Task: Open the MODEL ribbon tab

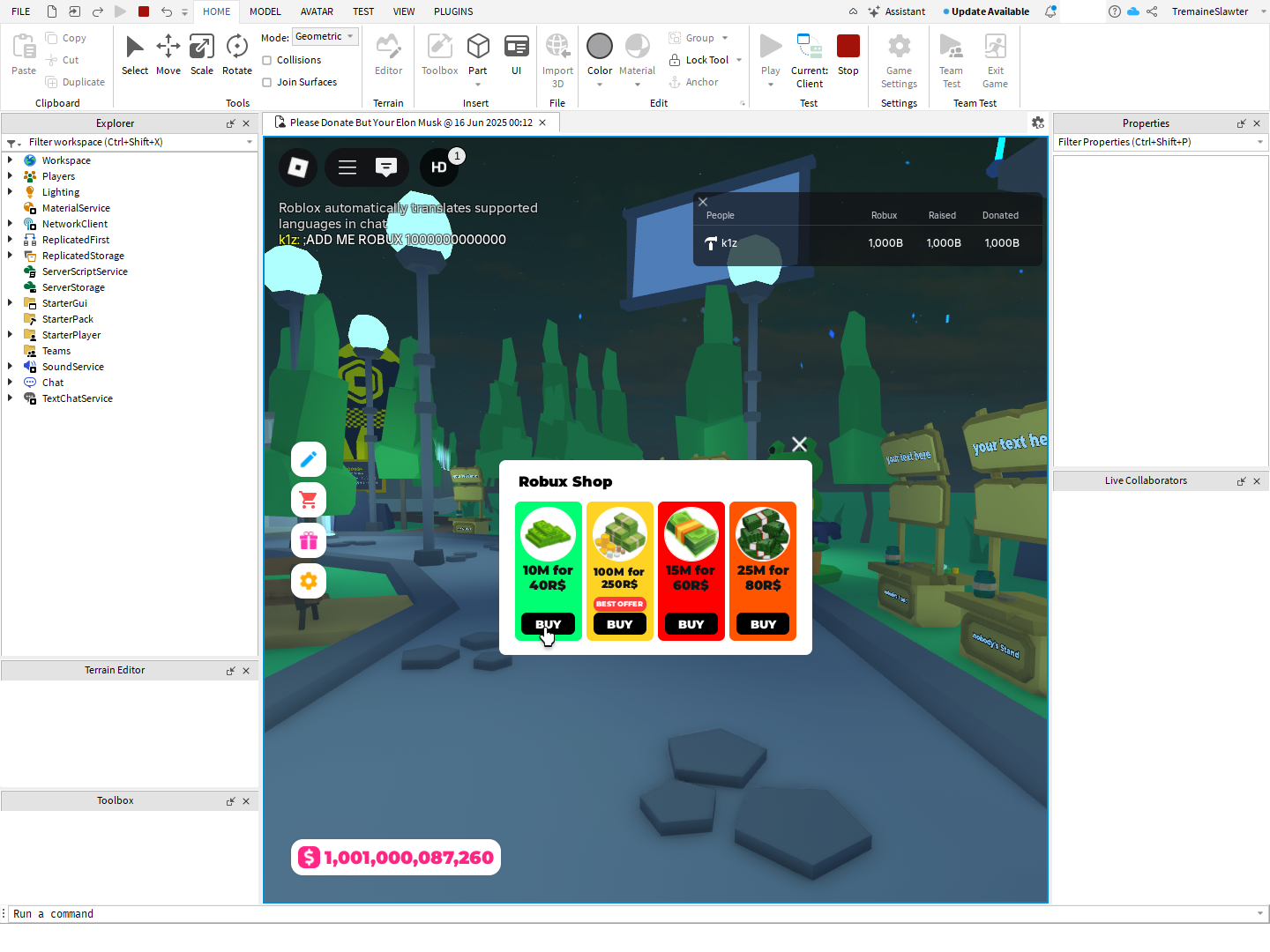Action: [x=265, y=11]
